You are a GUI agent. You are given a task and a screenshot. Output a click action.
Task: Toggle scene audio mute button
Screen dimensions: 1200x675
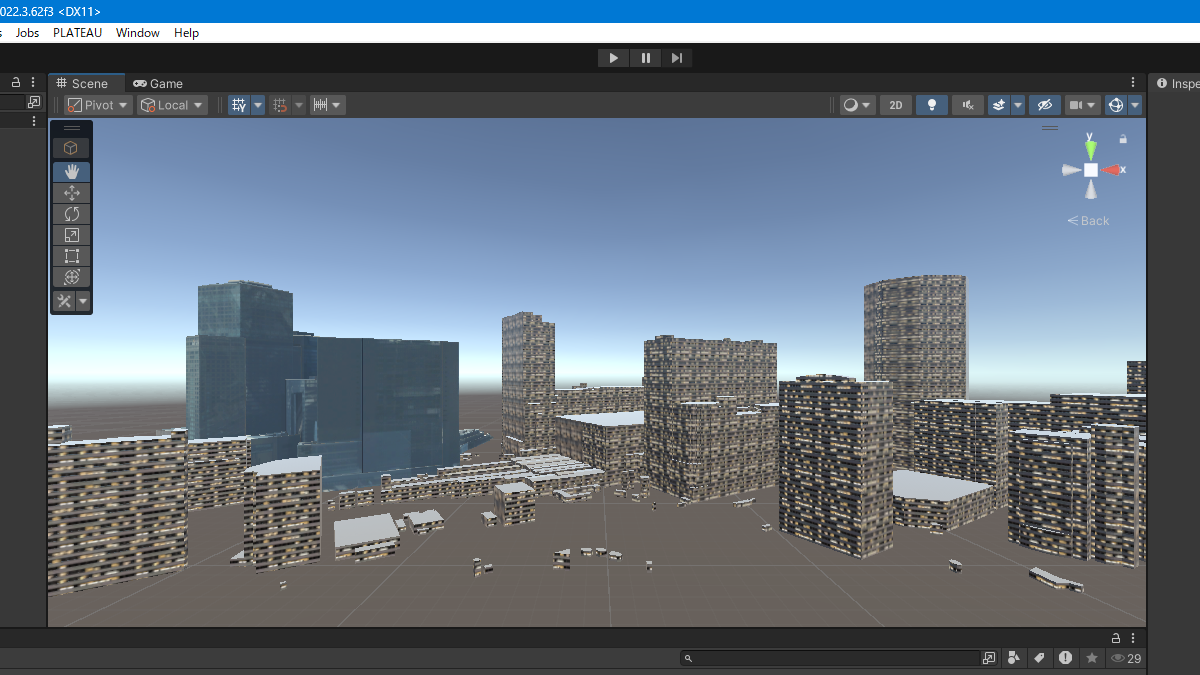(x=967, y=105)
